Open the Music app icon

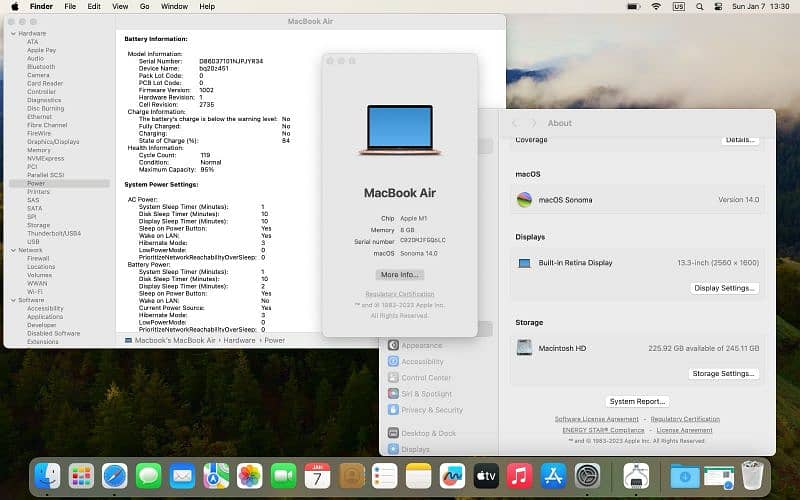[x=518, y=476]
